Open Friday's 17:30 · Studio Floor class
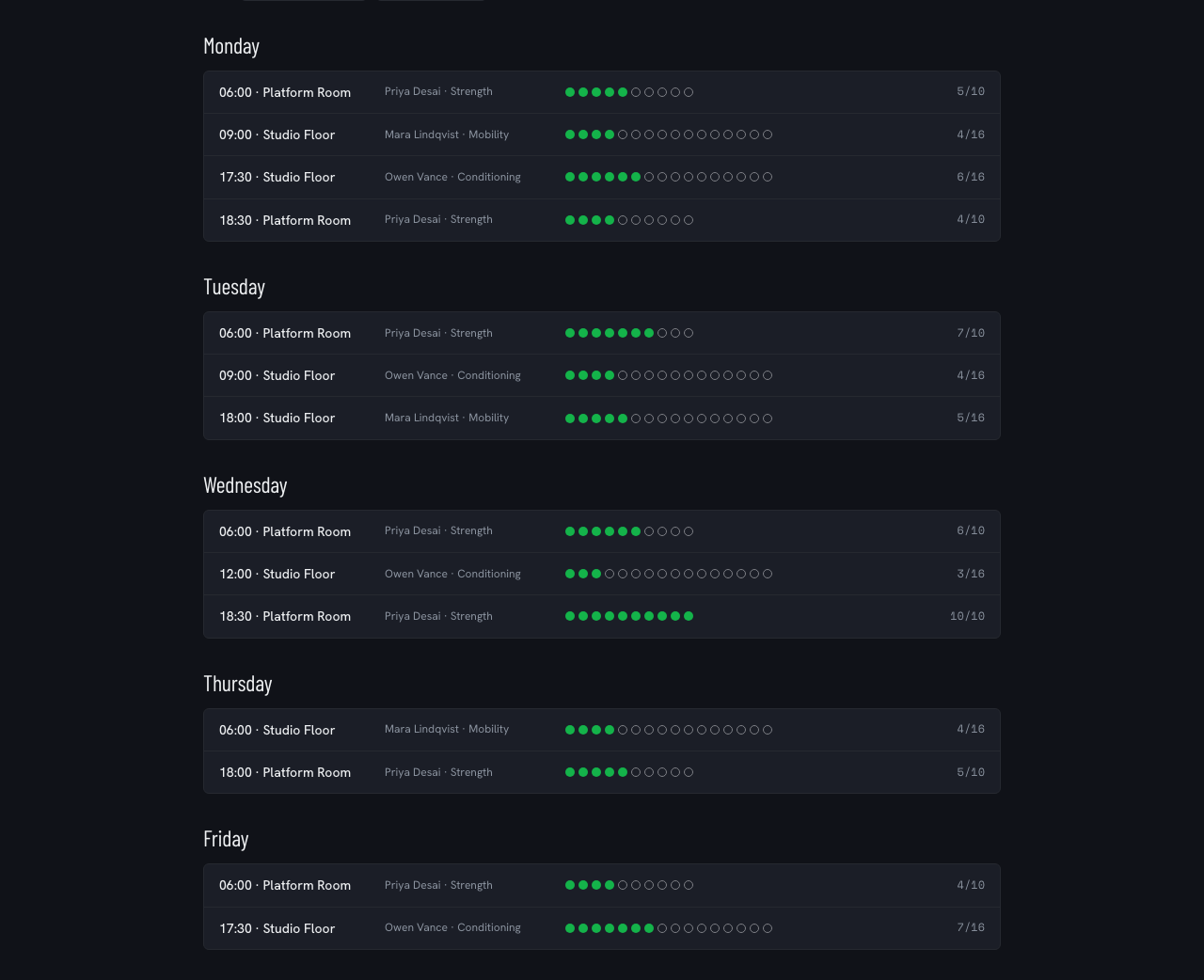 [x=602, y=928]
